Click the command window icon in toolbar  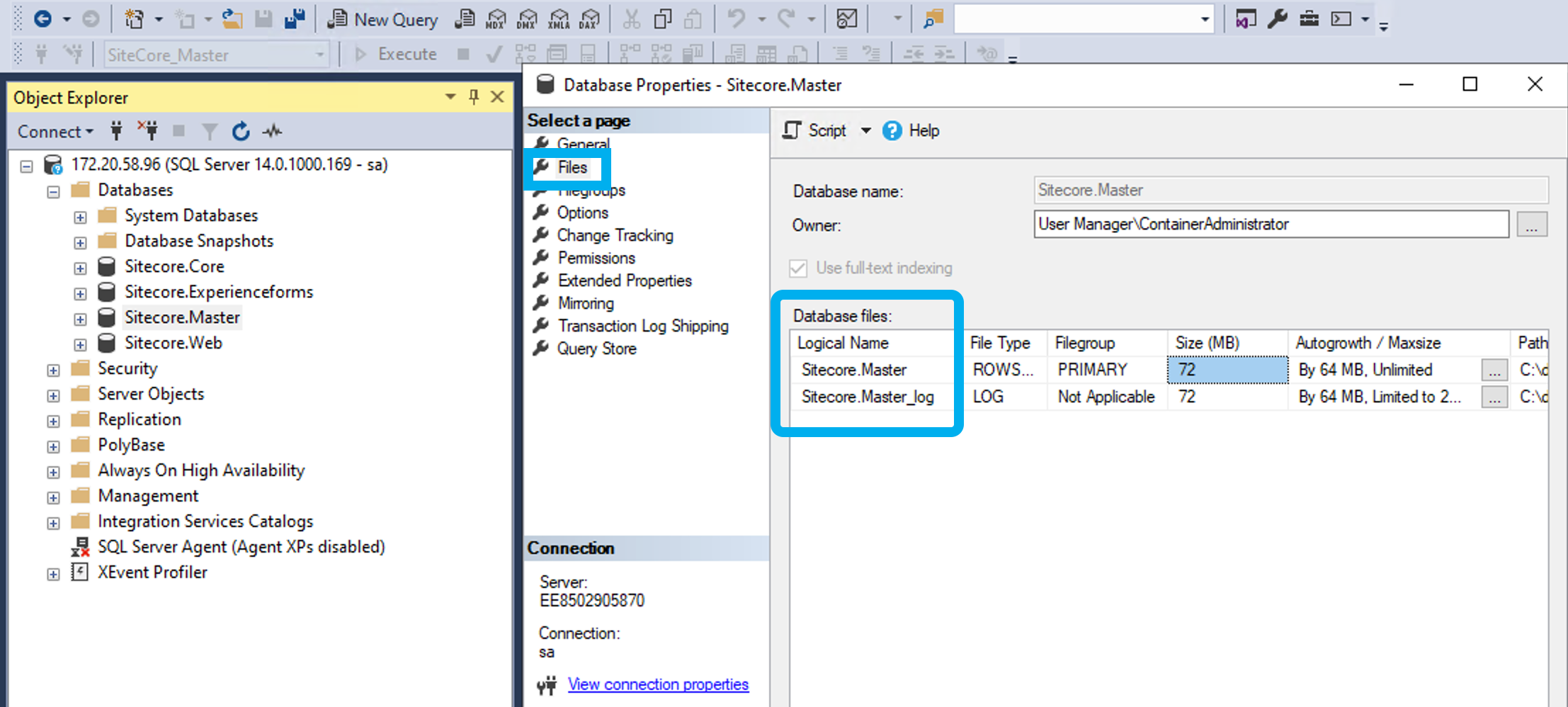1341,19
